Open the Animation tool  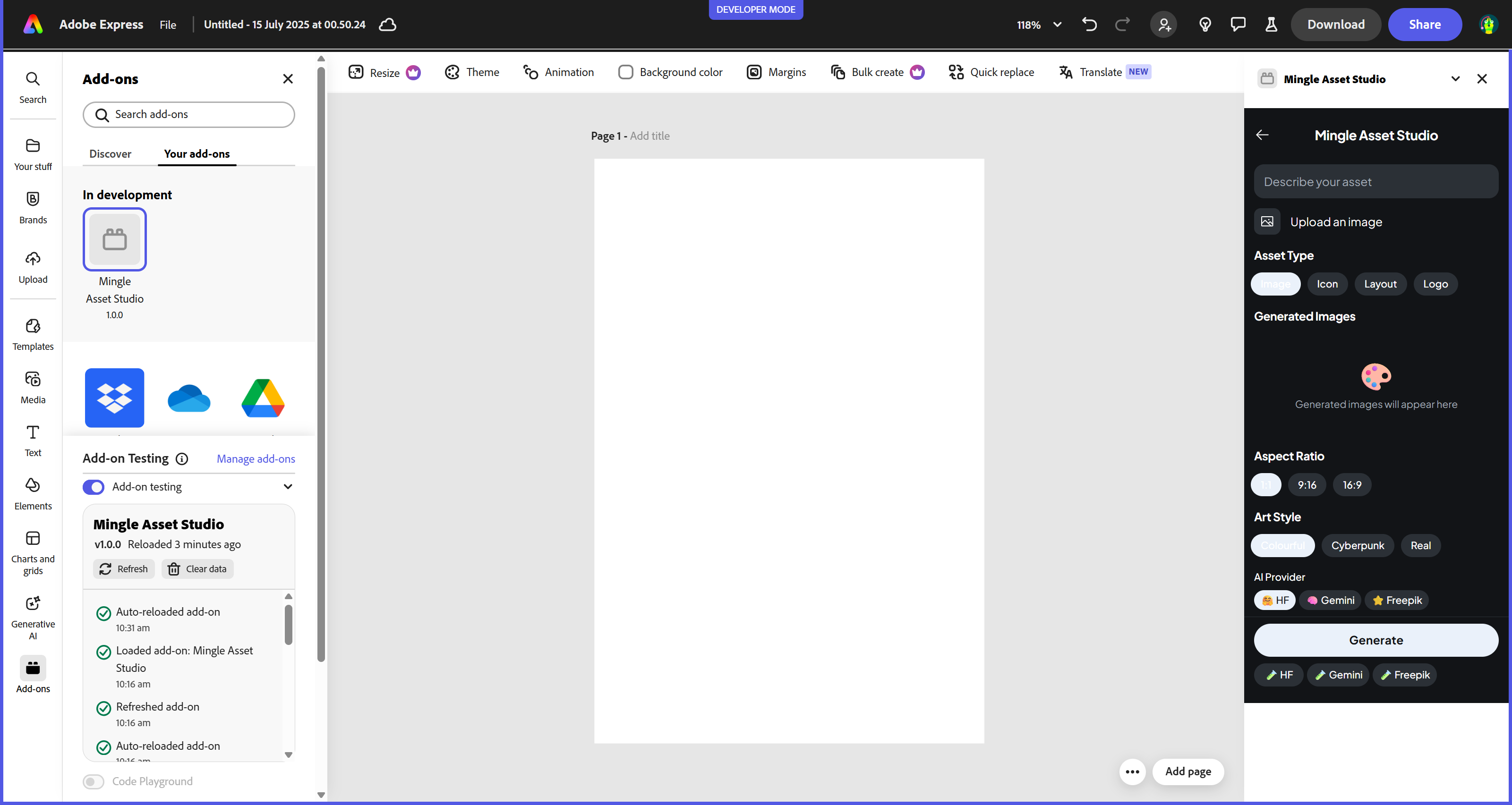[558, 72]
